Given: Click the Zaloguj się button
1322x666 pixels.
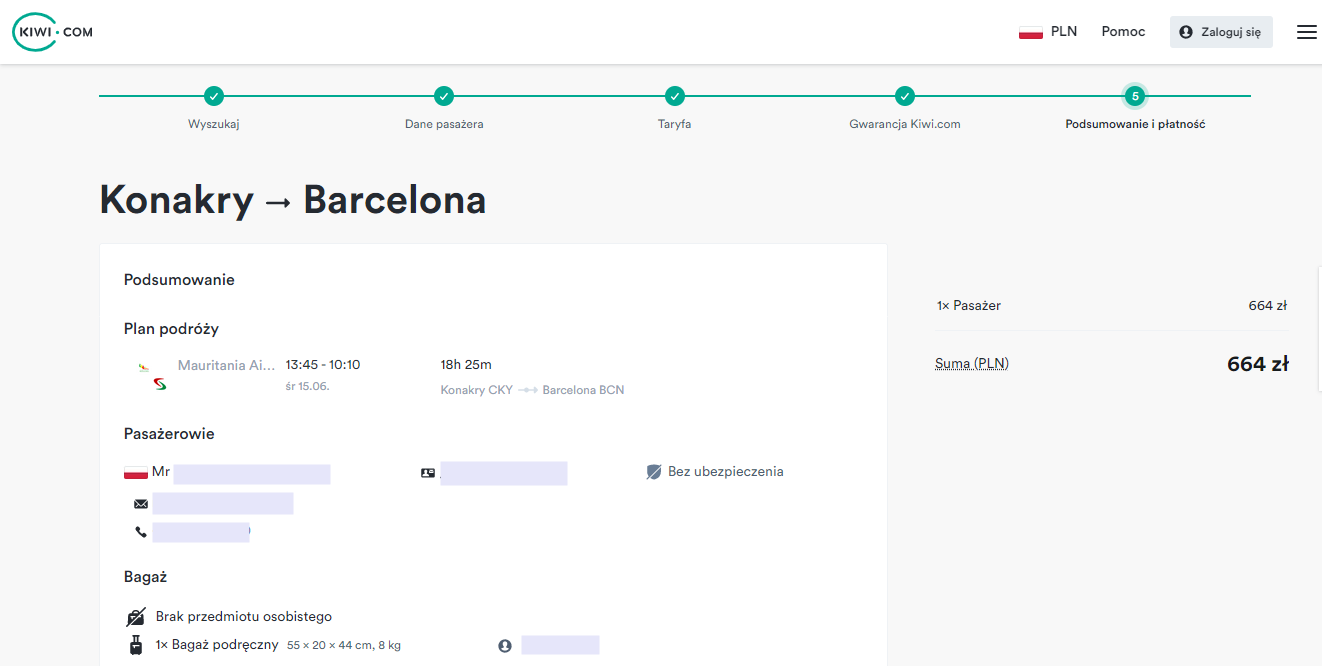Looking at the screenshot, I should 1221,32.
